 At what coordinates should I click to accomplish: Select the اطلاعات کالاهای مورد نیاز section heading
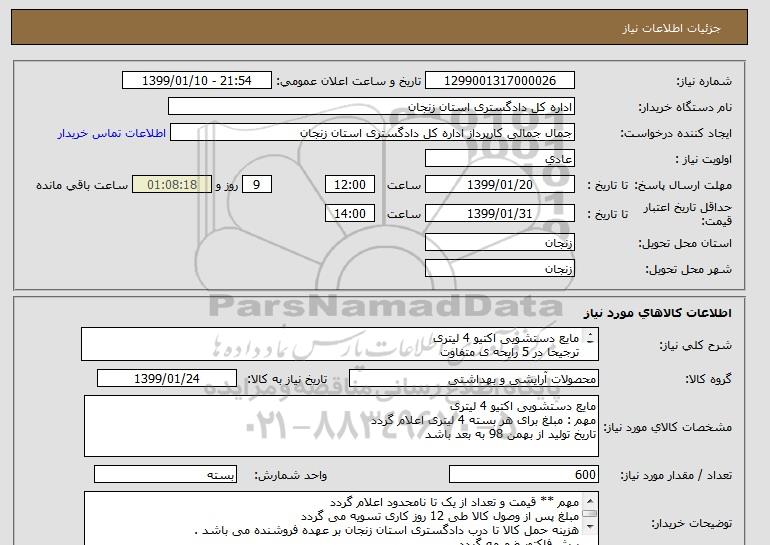(657, 312)
